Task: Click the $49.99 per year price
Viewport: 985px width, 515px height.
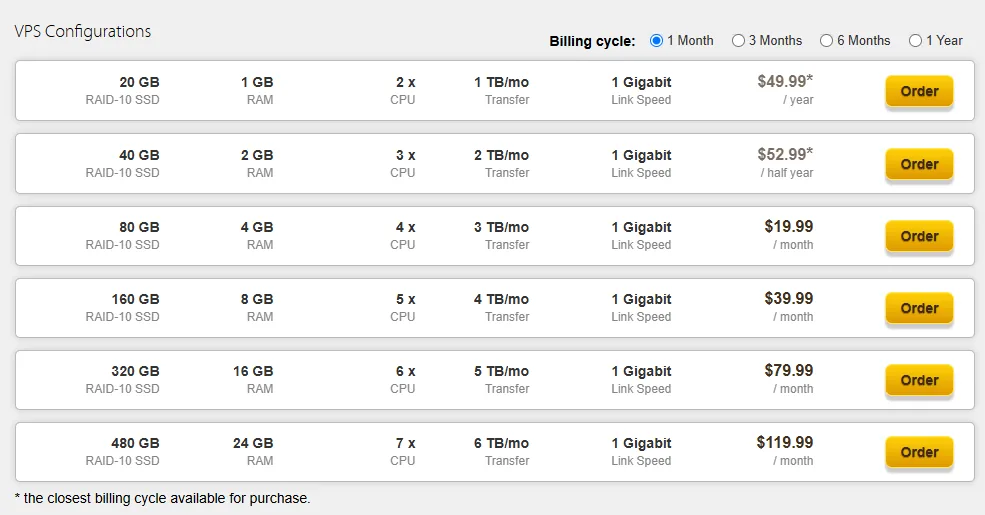Action: click(x=785, y=82)
